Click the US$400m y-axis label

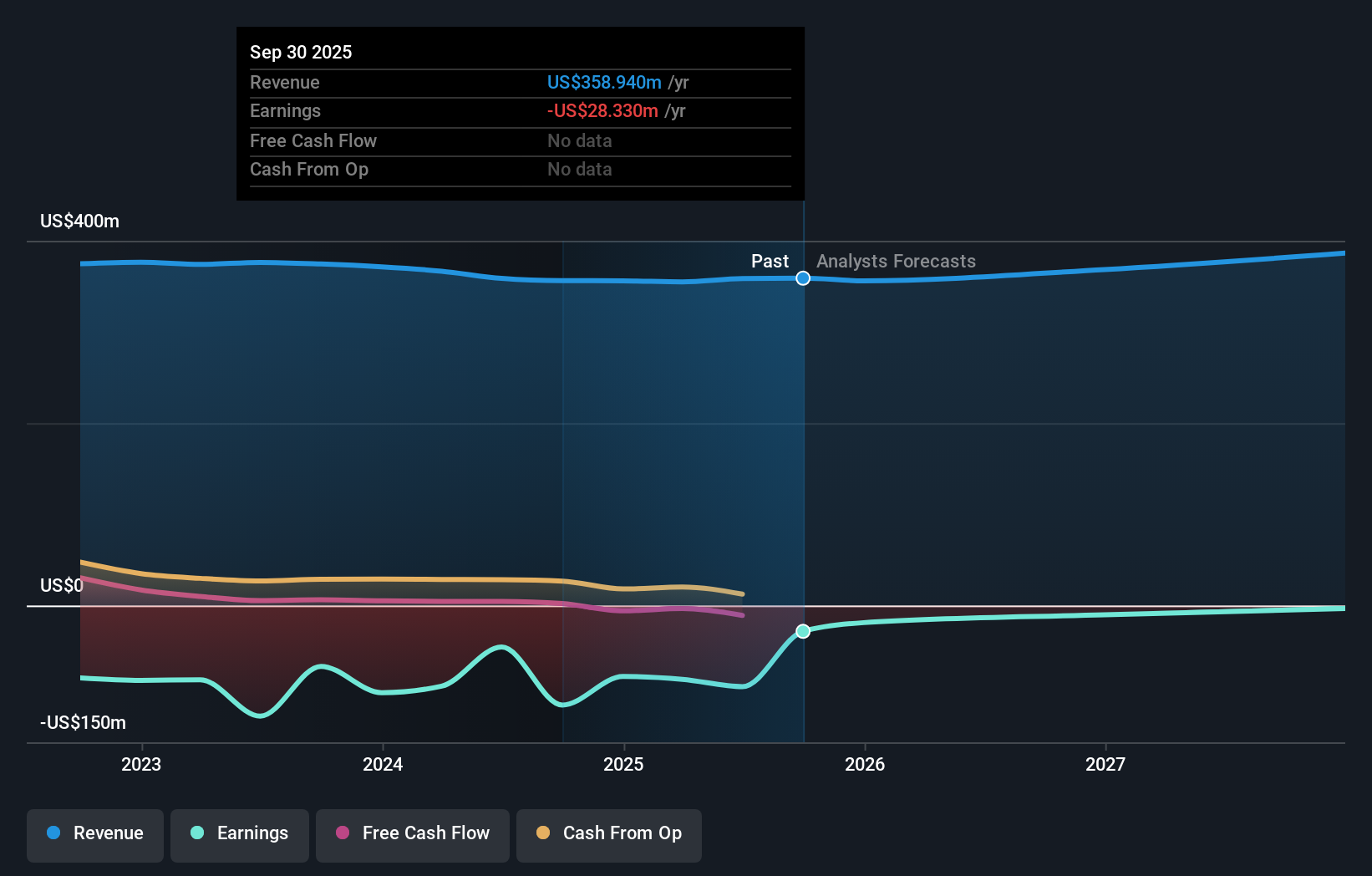coord(80,221)
